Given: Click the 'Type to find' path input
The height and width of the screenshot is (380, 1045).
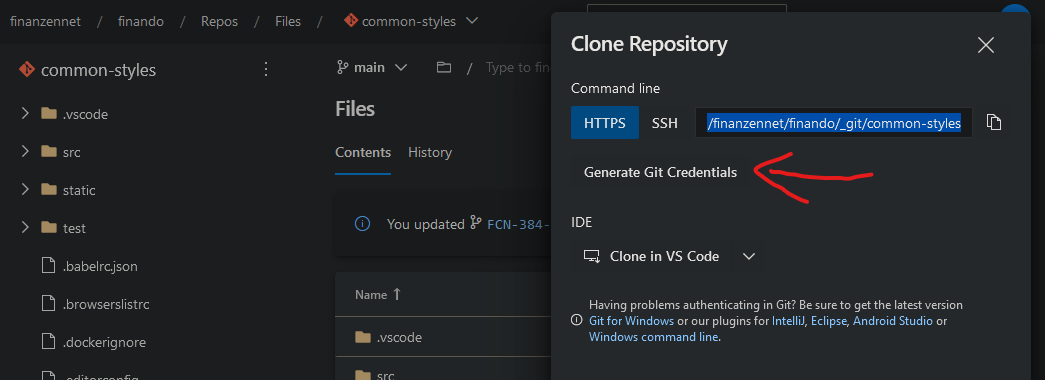Looking at the screenshot, I should click(518, 67).
